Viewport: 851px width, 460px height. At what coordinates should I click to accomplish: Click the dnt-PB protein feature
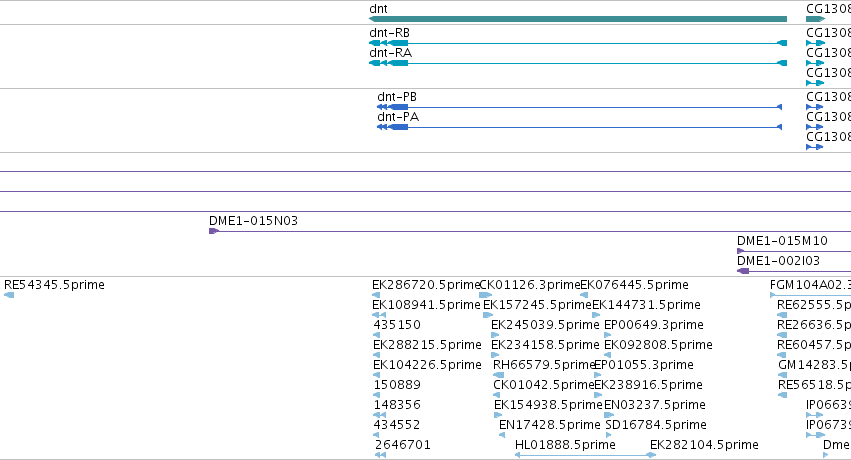[579, 107]
